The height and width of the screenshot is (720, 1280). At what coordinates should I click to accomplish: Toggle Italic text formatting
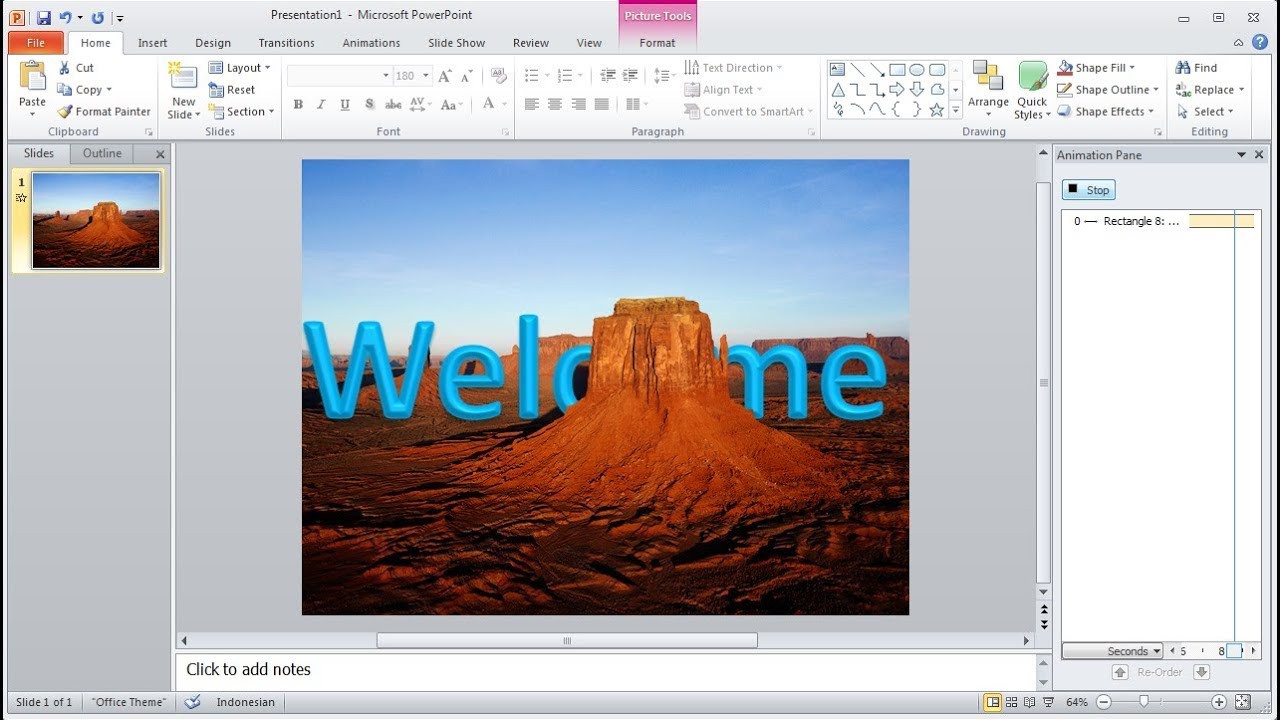point(321,104)
